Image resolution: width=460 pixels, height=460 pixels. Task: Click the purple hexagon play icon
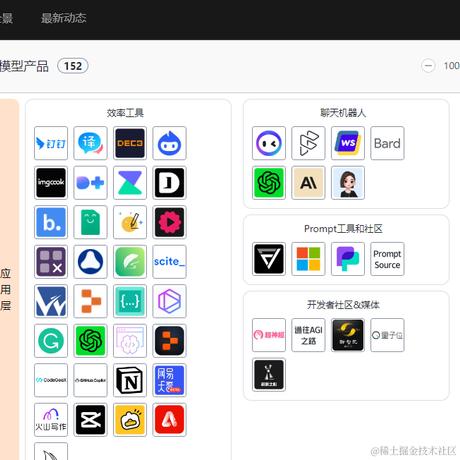[x=169, y=301]
